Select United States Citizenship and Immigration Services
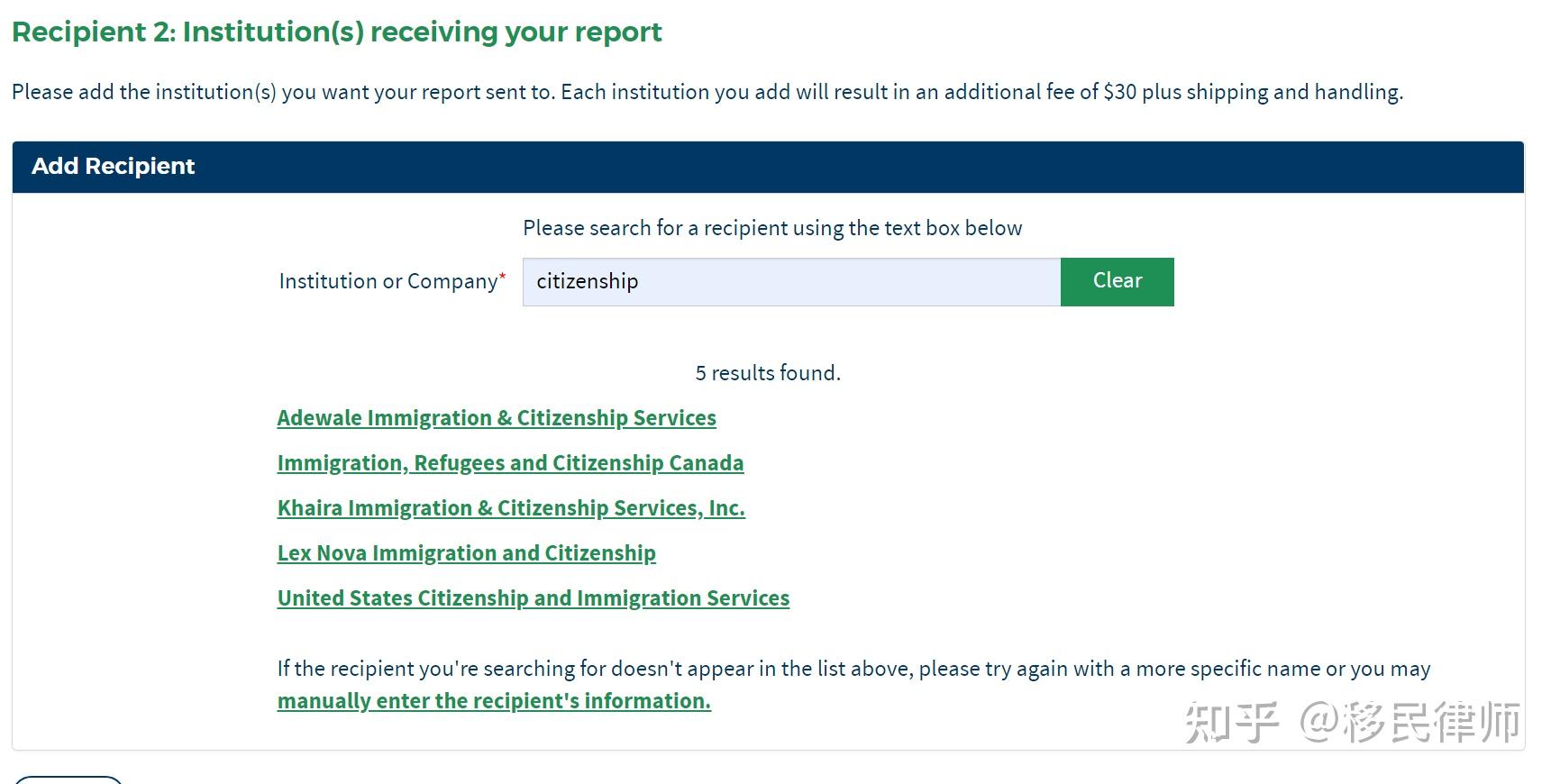1560x784 pixels. [533, 598]
